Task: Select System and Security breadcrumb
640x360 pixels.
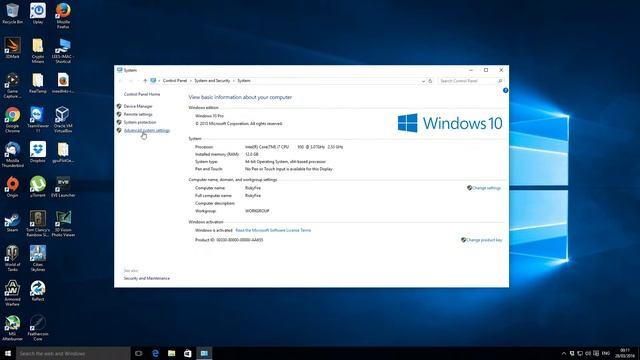Action: click(x=212, y=81)
